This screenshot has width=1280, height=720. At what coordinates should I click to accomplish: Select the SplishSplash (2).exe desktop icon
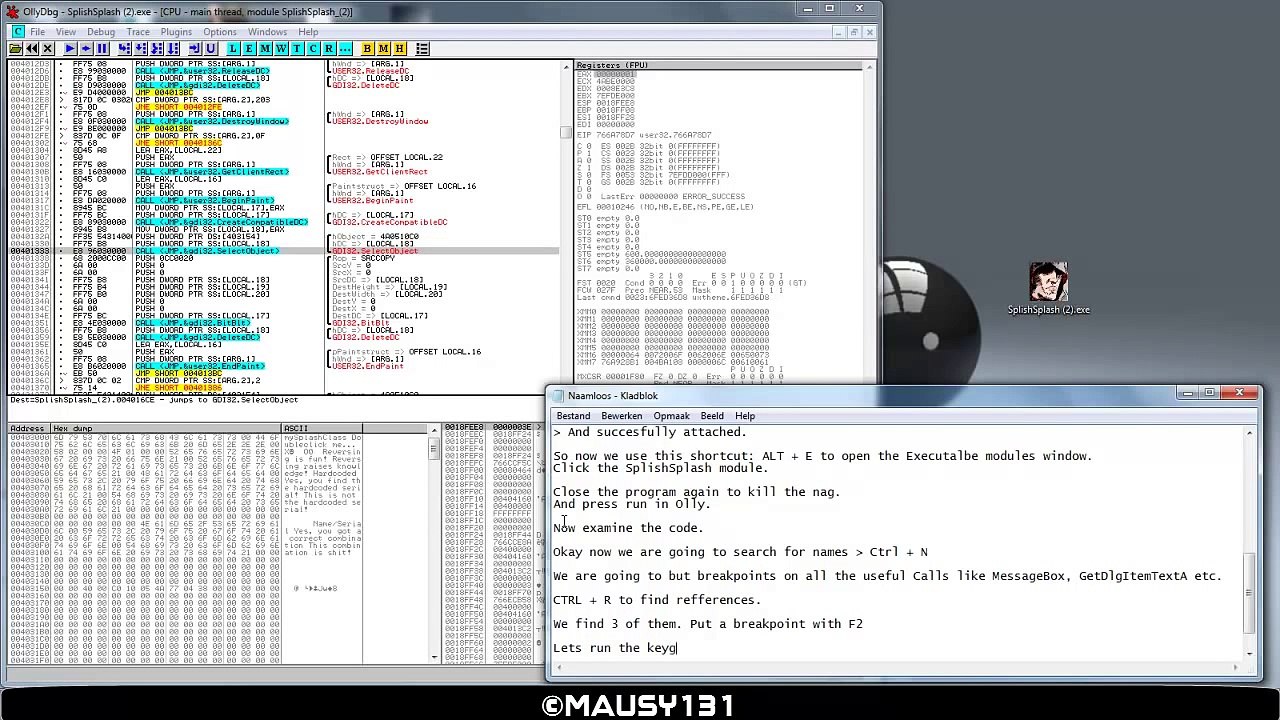(1048, 289)
